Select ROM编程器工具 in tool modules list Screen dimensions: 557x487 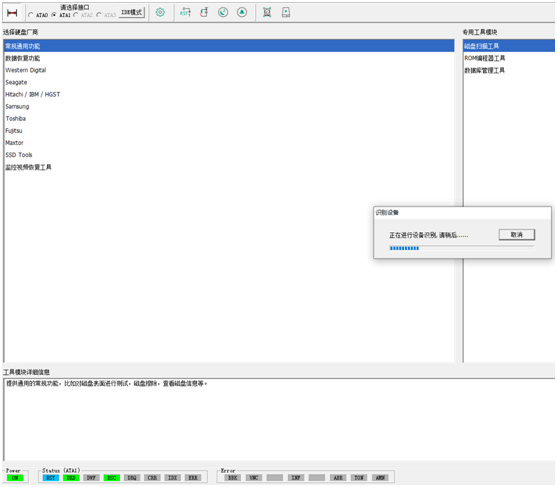tap(509, 58)
